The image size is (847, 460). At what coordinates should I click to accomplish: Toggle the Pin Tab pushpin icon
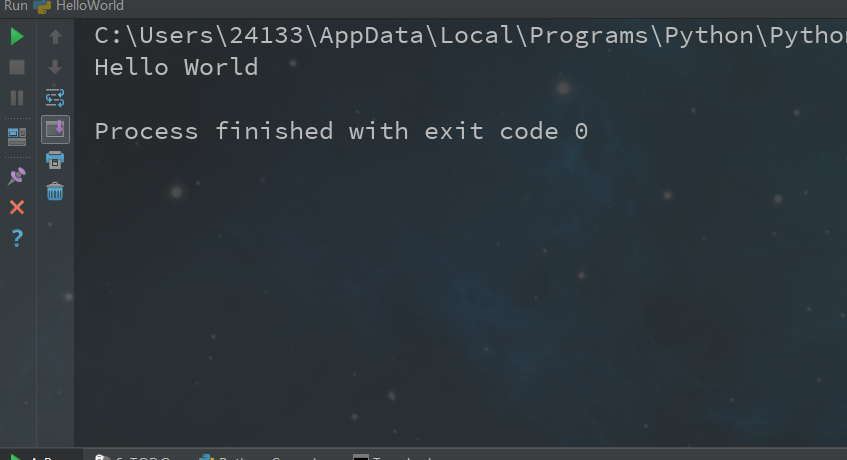pos(17,176)
